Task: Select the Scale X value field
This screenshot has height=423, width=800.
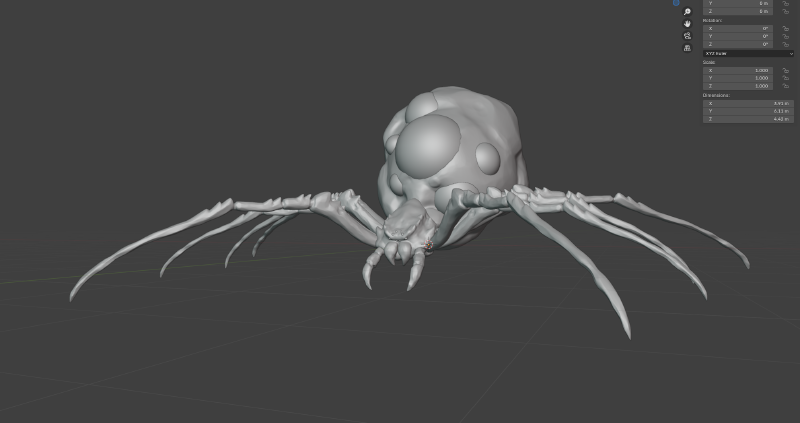Action: tap(738, 70)
